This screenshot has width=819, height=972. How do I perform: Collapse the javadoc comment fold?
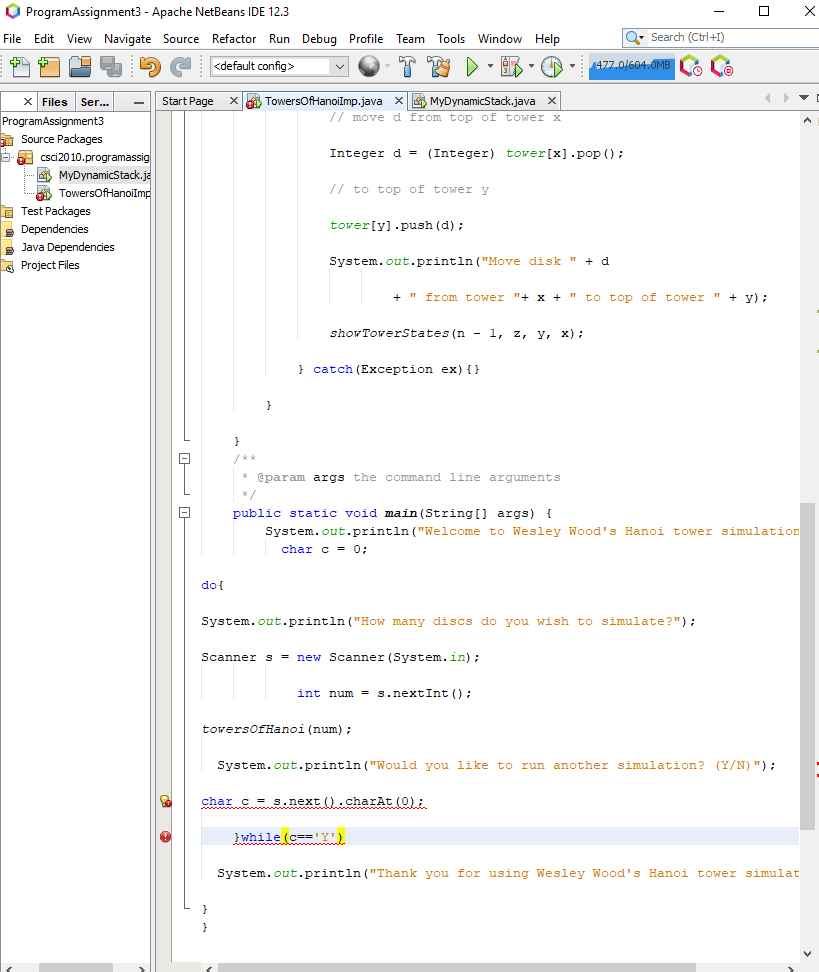184,459
